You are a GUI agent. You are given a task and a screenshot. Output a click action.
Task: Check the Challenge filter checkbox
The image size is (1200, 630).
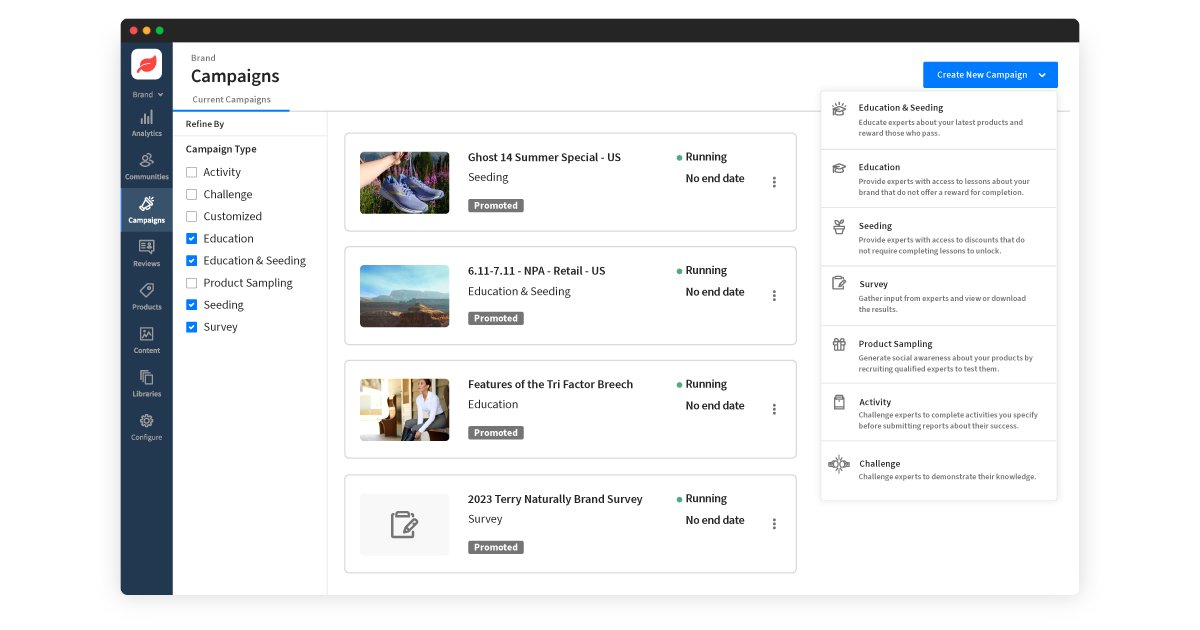(191, 194)
